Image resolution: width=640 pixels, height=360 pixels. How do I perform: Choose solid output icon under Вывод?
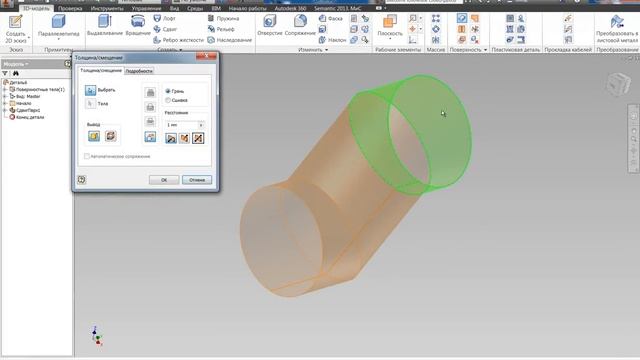94,136
